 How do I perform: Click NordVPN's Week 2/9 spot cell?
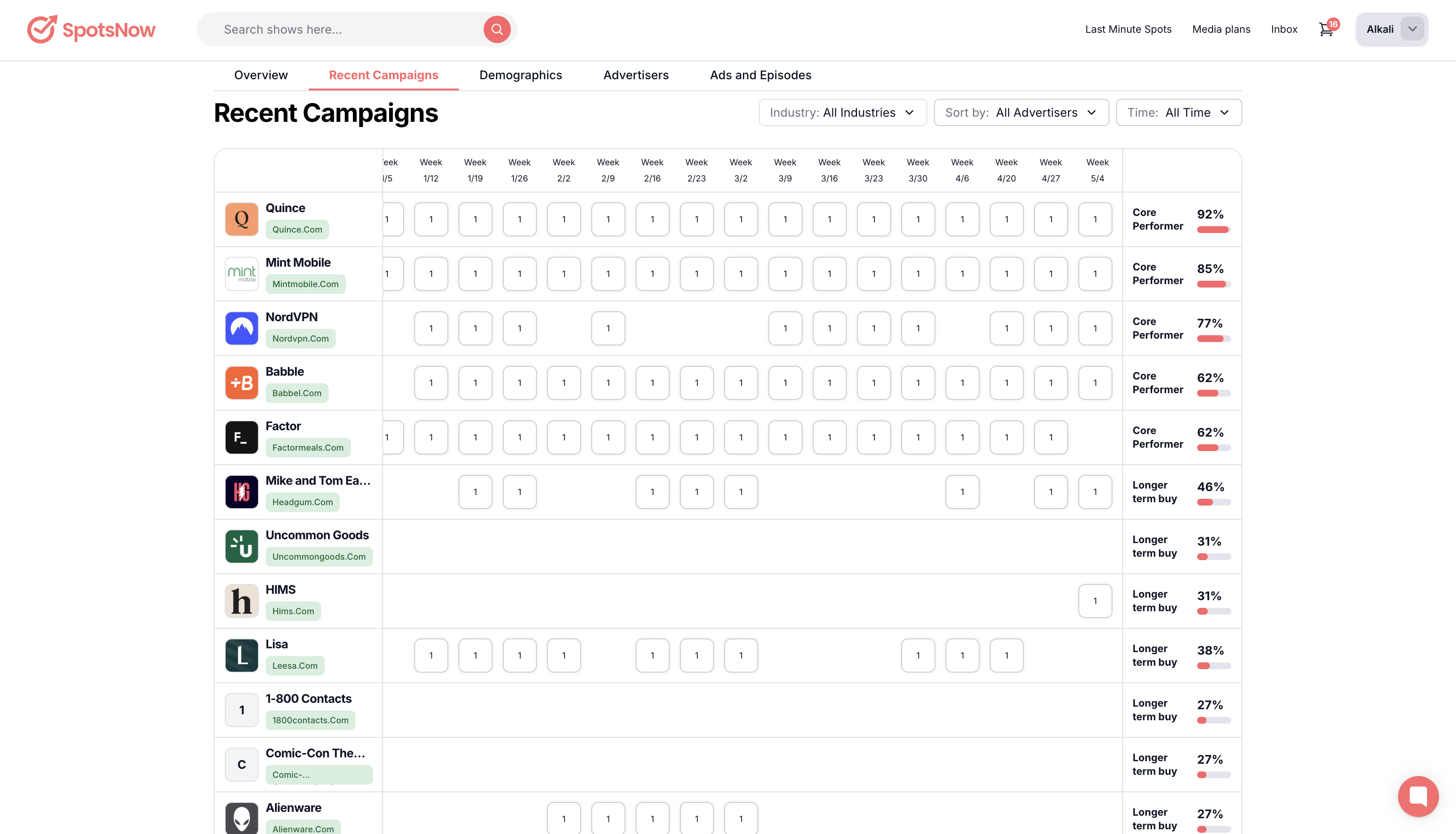[608, 328]
